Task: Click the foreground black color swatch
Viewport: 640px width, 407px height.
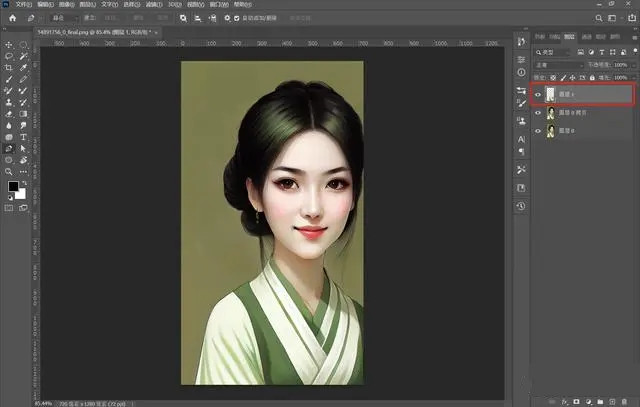Action: (13, 186)
